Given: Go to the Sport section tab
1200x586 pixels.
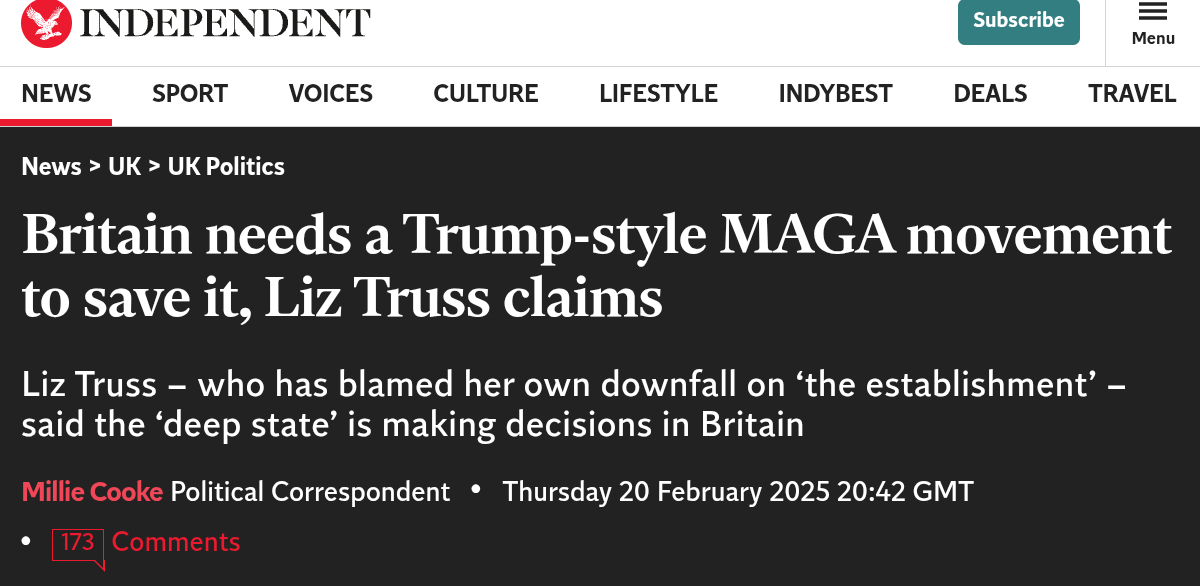Looking at the screenshot, I should pos(190,94).
